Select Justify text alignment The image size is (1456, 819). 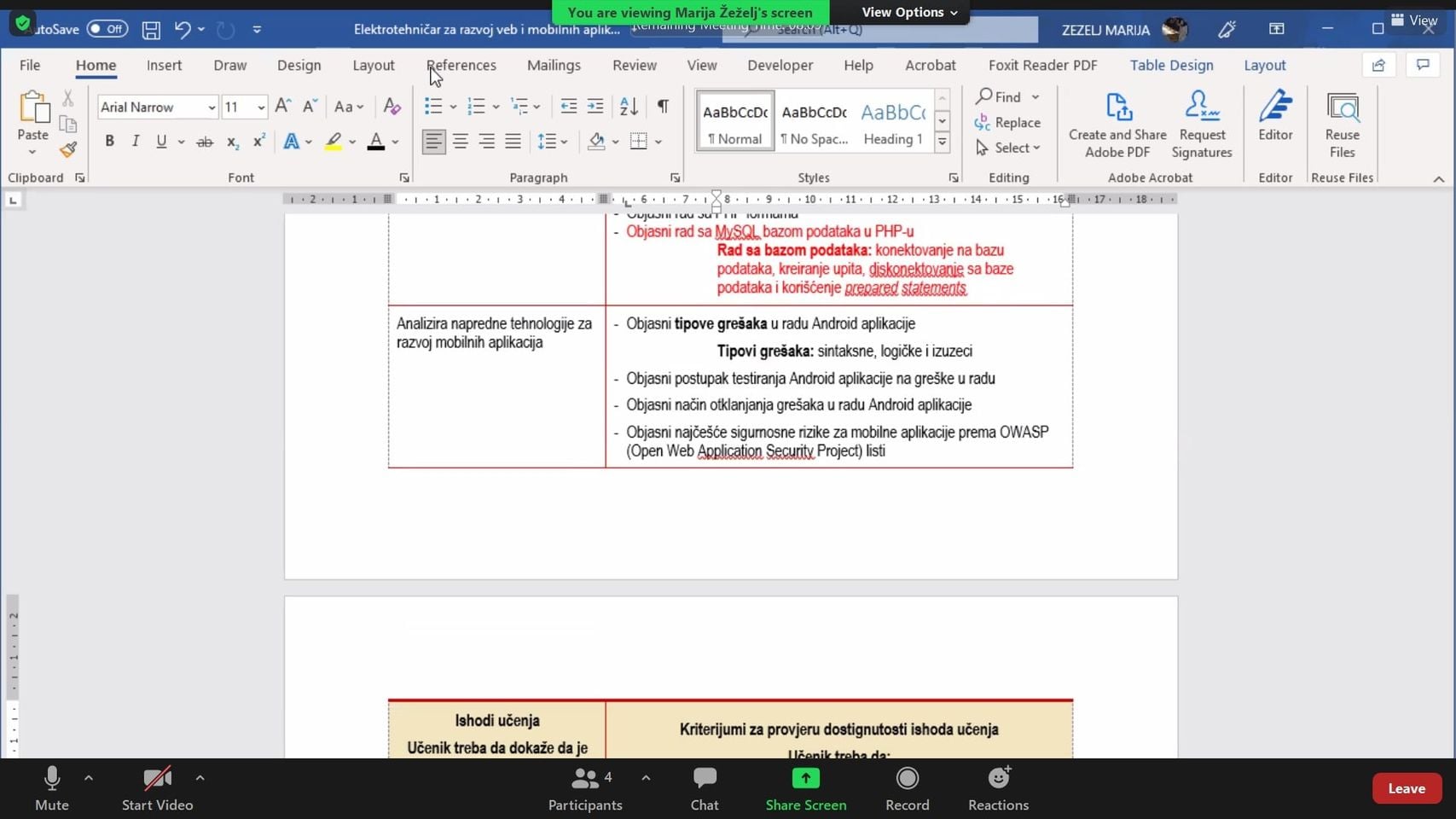coord(513,142)
